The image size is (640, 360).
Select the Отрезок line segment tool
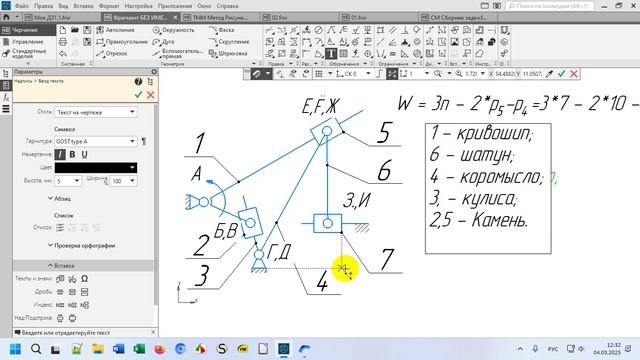pos(112,53)
